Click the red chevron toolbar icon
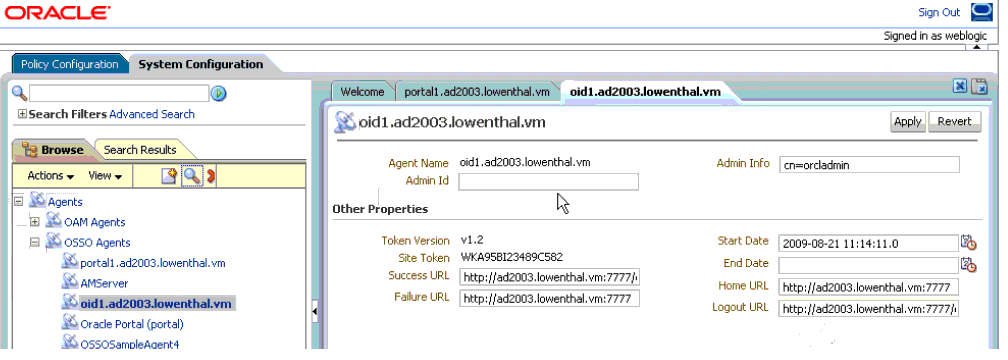This screenshot has width=1008, height=360. (211, 176)
